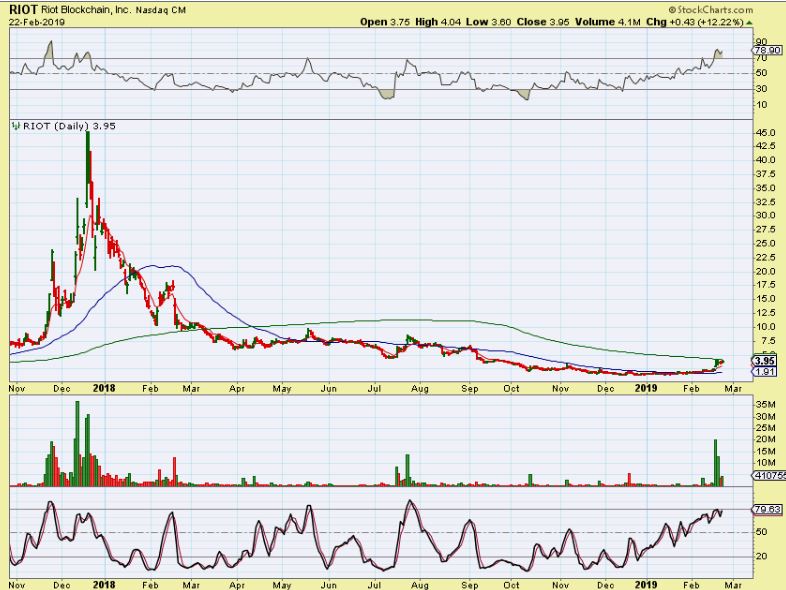Image resolution: width=786 pixels, height=590 pixels.
Task: Click the 15M volume axis label
Action: tap(765, 451)
